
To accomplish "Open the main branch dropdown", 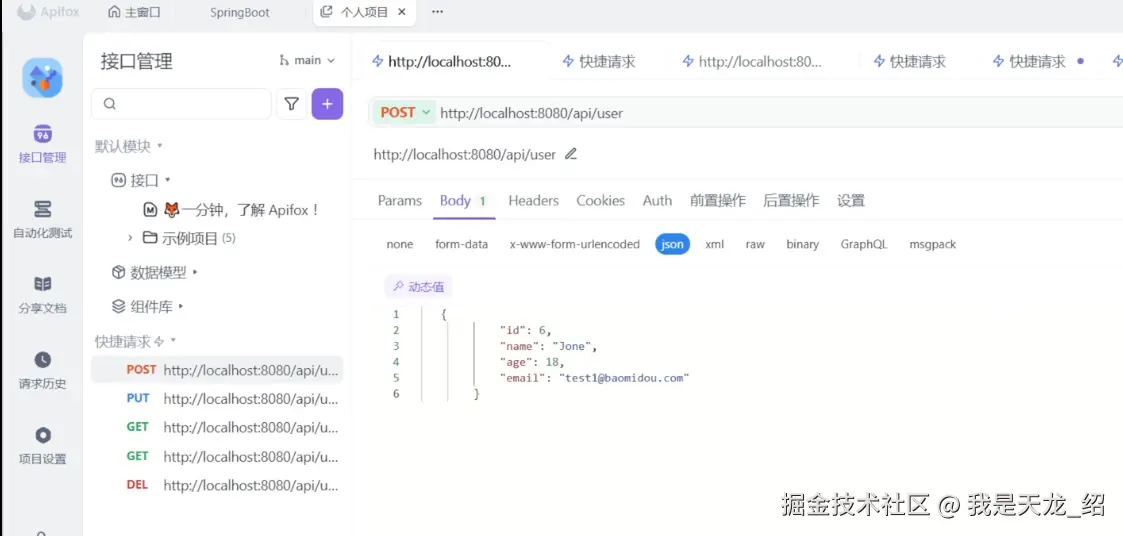I will (307, 60).
